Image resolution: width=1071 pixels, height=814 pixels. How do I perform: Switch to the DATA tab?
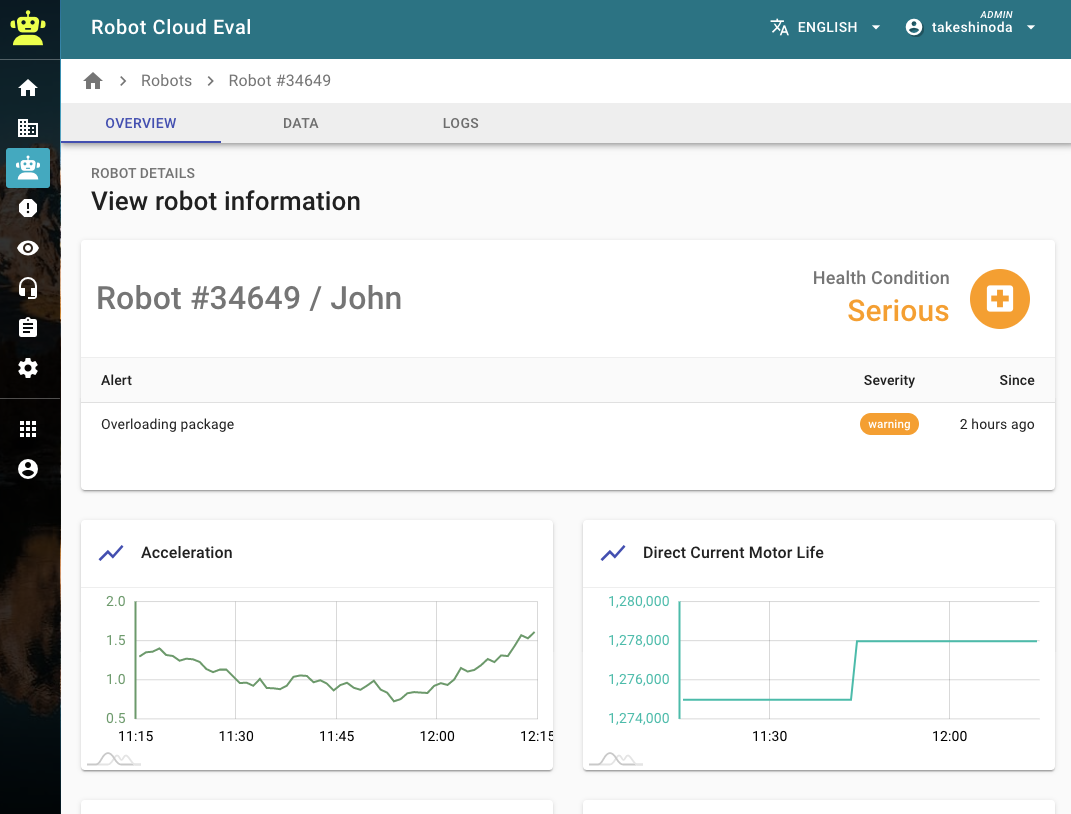[300, 123]
